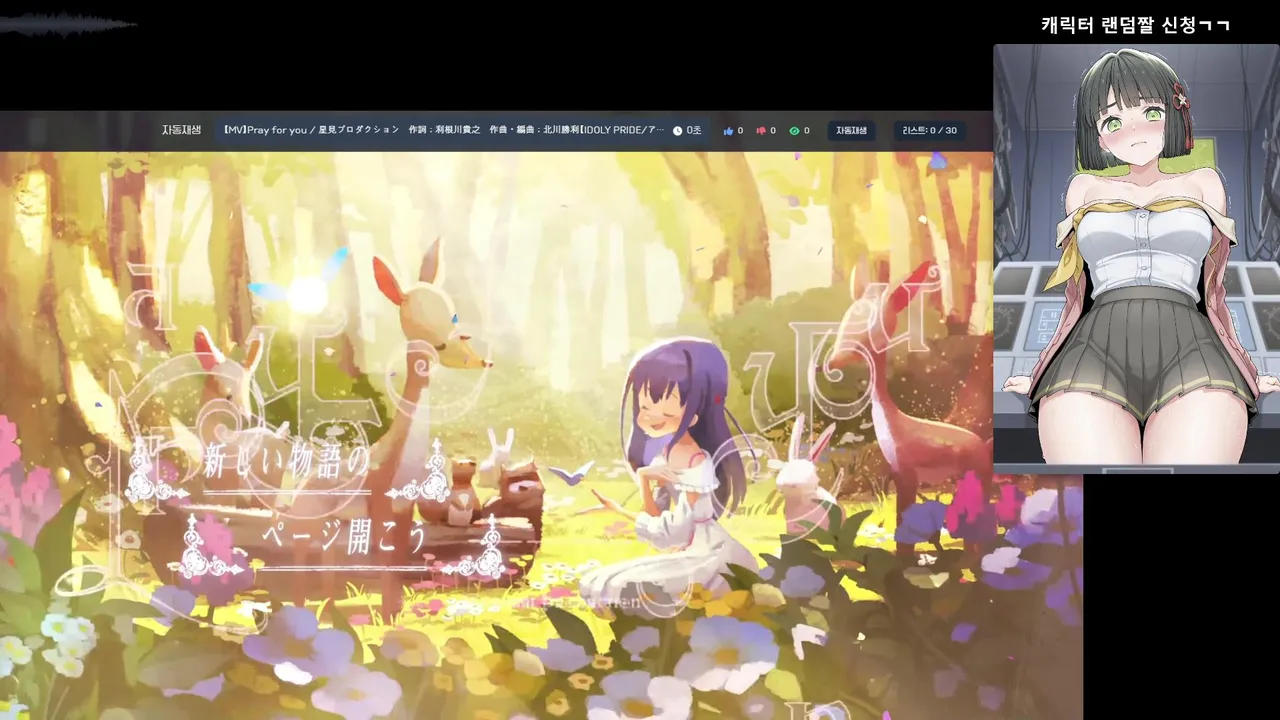1280x720 pixels.
Task: Click the green eye views icon
Action: point(794,131)
